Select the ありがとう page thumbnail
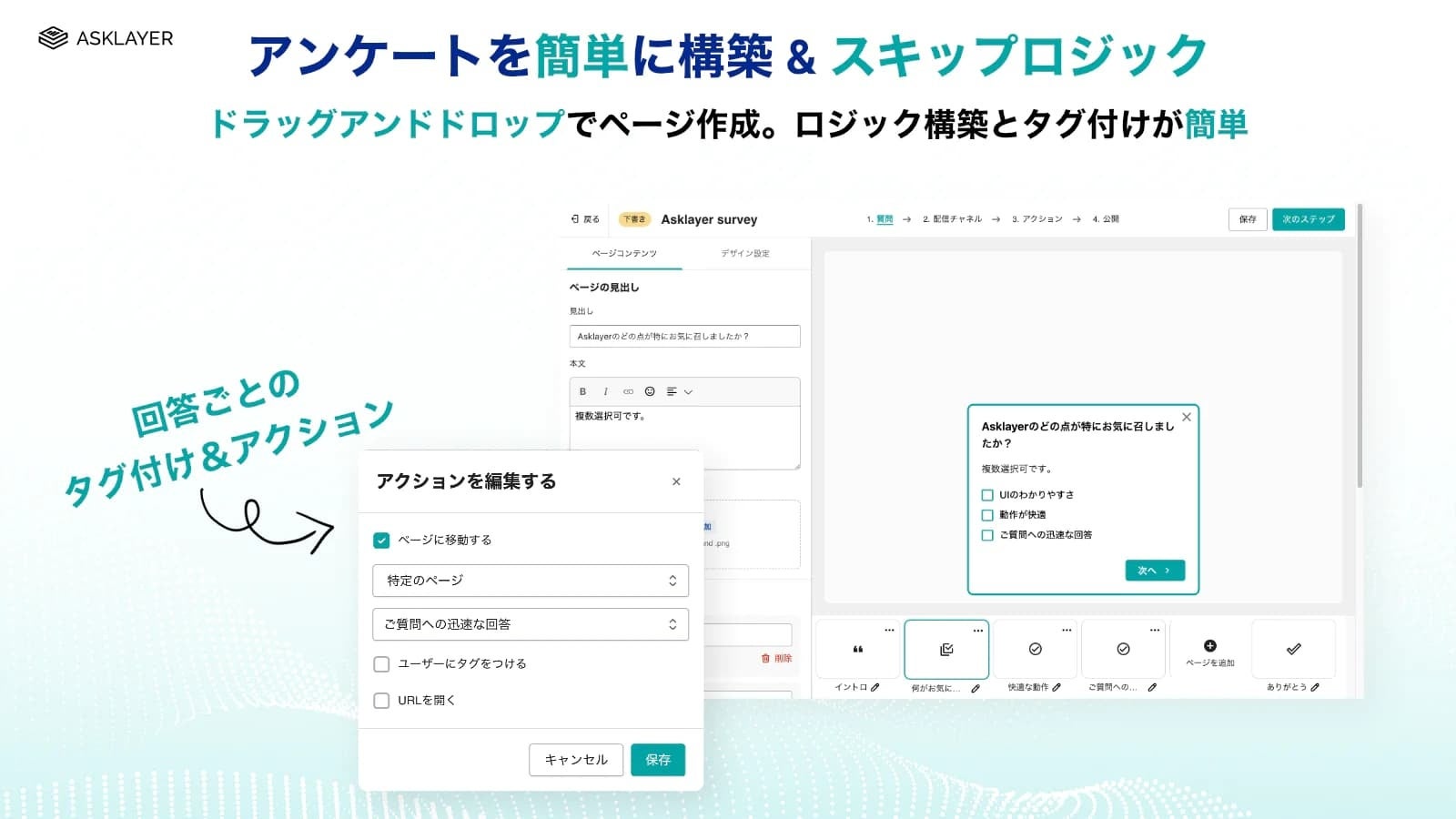This screenshot has width=1456, height=819. [1293, 650]
